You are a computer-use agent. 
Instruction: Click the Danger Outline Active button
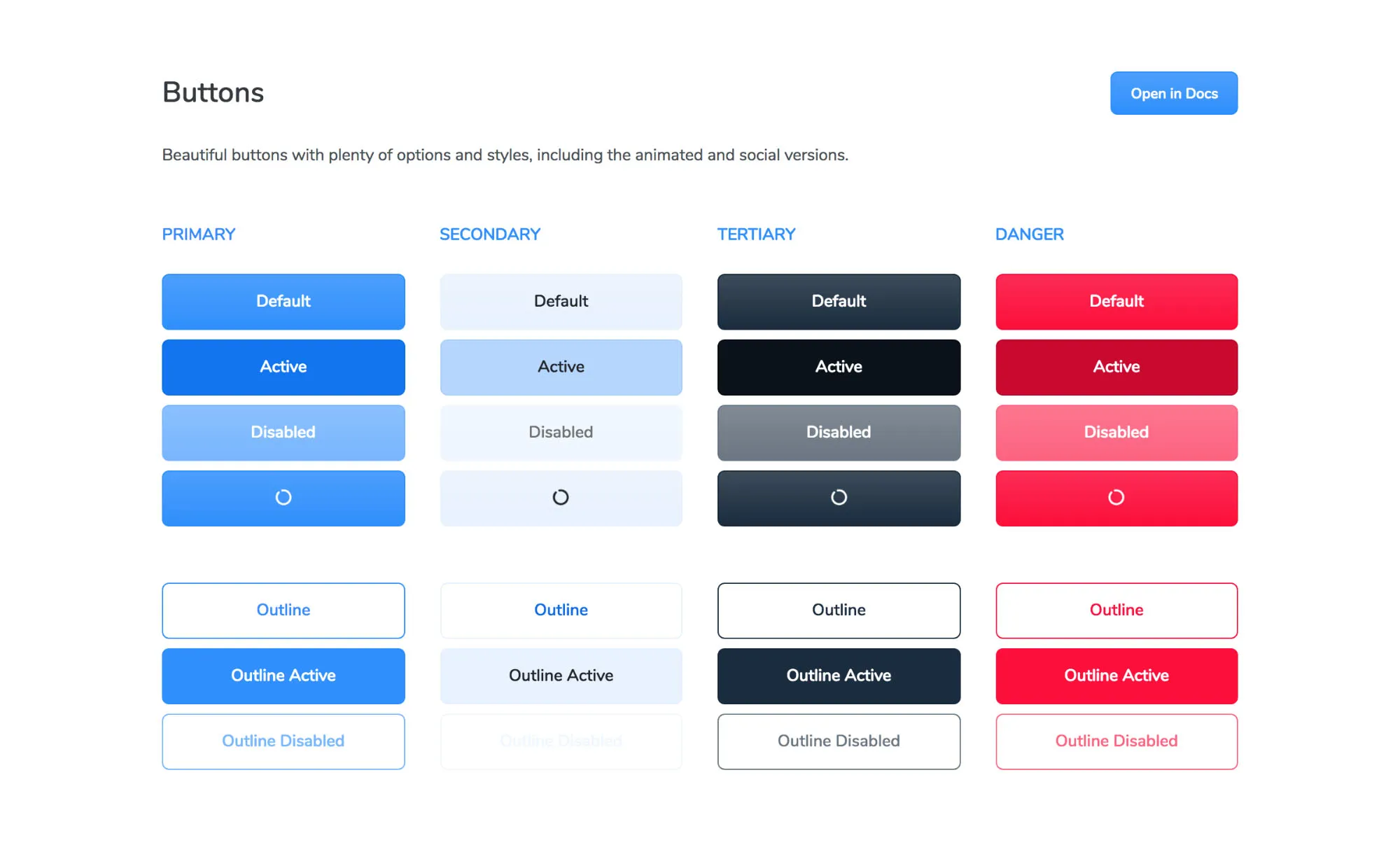pos(1116,676)
